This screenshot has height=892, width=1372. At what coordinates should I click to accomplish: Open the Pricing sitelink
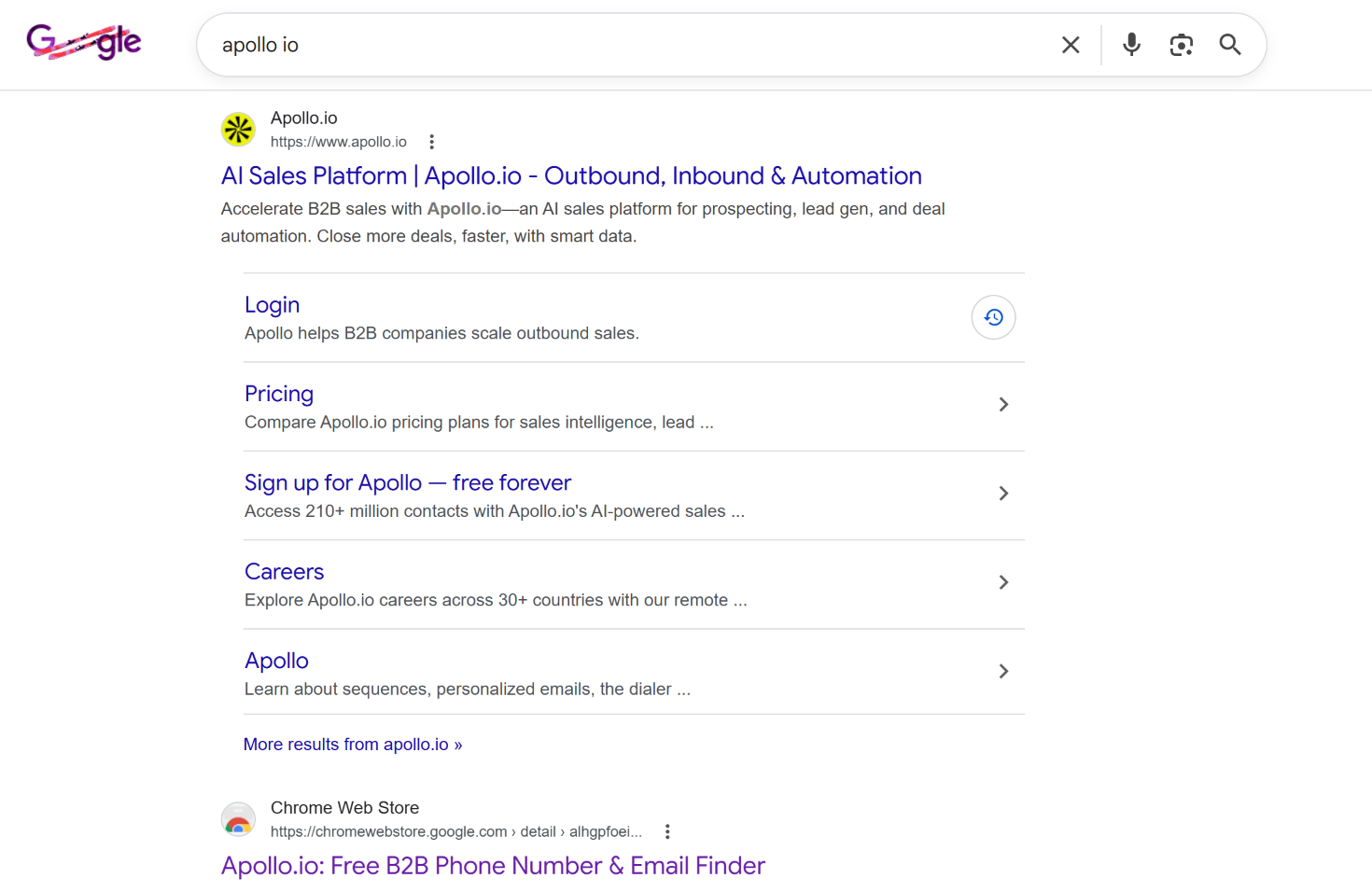(278, 394)
